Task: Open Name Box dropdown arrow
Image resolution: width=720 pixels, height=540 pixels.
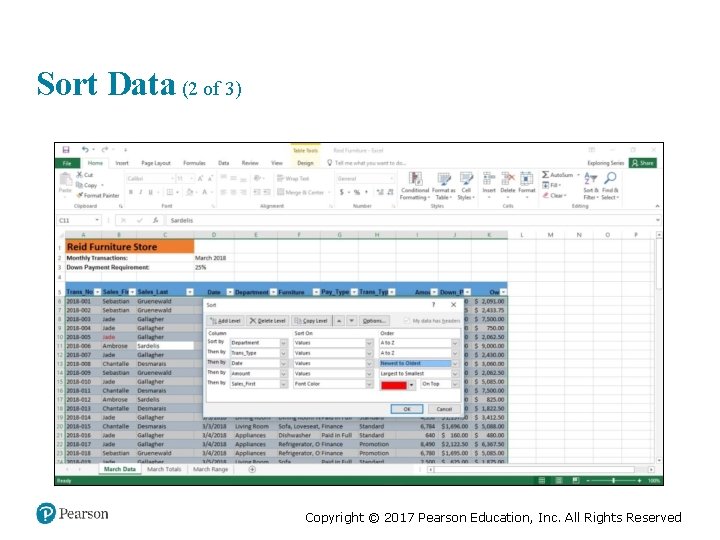Action: coord(97,220)
